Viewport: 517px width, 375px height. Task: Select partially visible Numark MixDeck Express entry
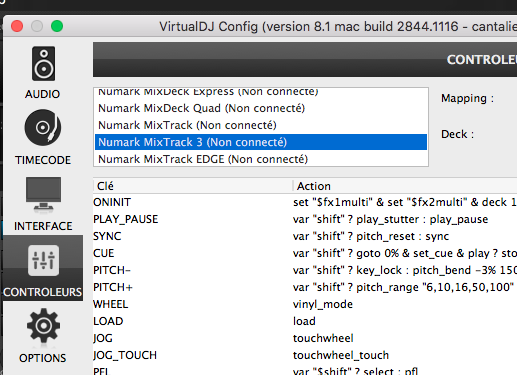[x=261, y=92]
